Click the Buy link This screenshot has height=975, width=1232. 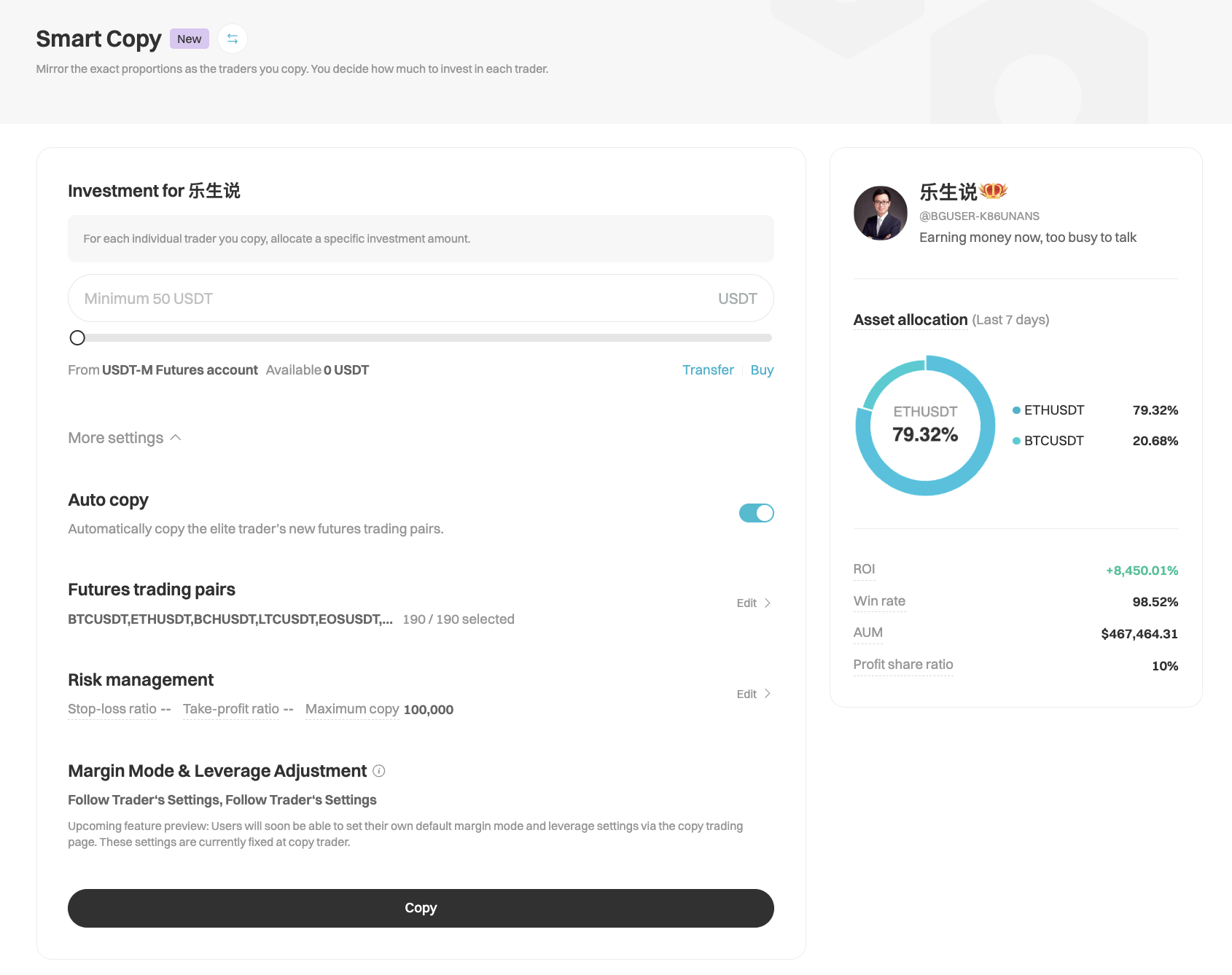762,370
